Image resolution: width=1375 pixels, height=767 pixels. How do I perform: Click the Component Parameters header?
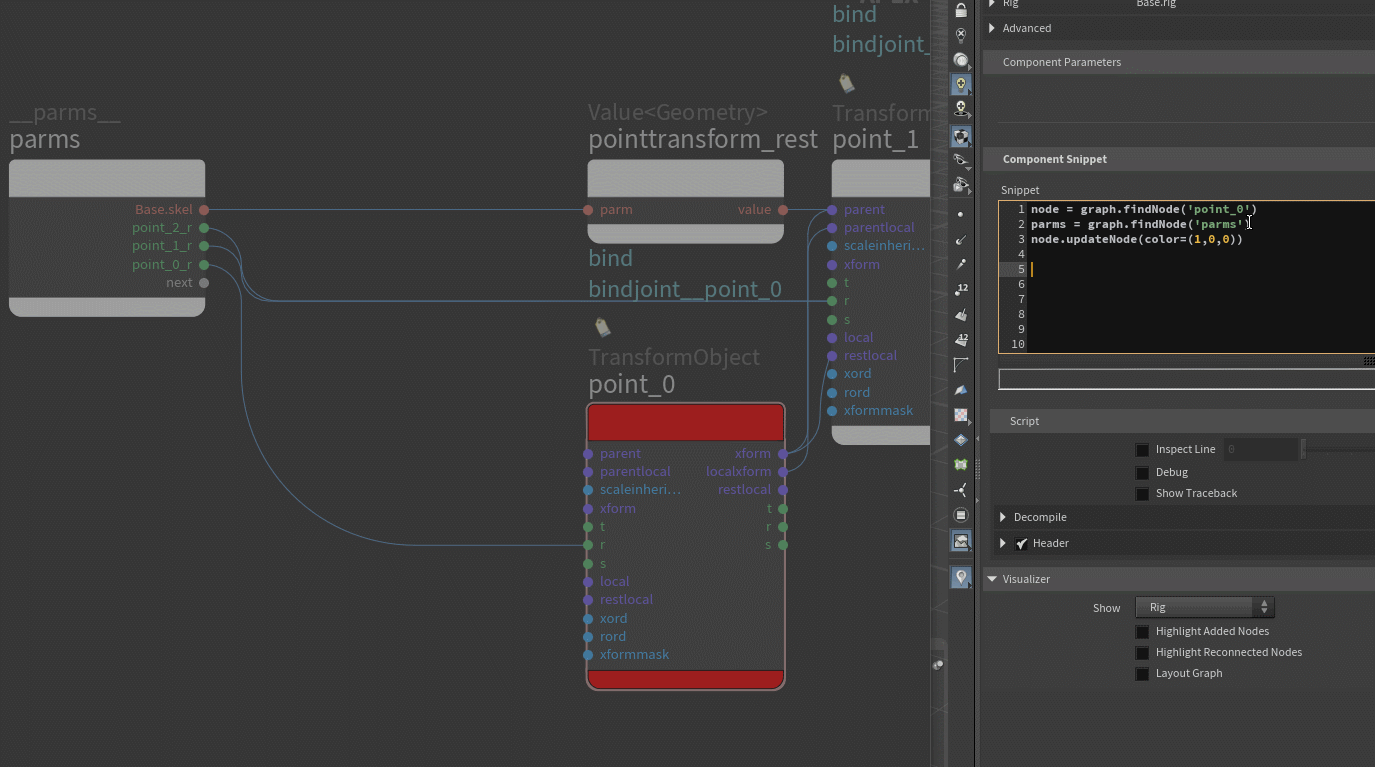[x=1061, y=62]
